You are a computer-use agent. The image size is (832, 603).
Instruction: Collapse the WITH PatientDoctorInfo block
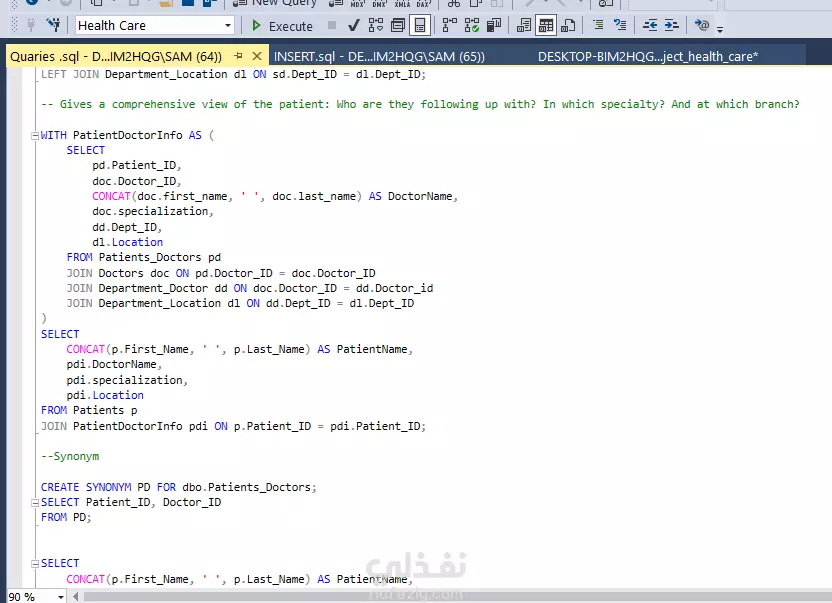[35, 135]
